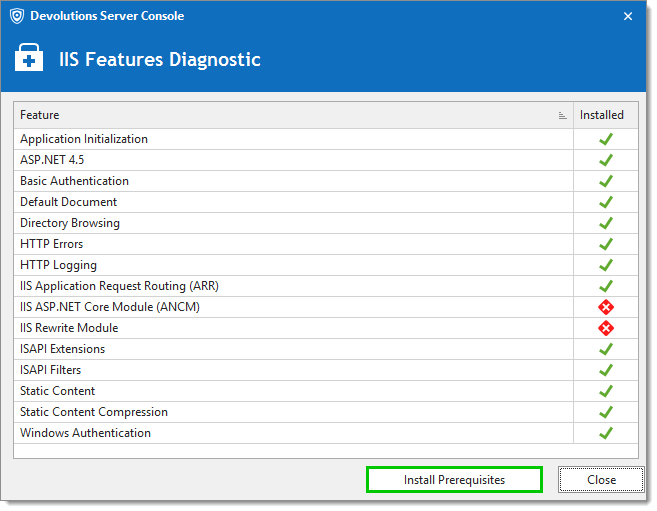
Task: Select the IIS Rewrite Module row
Action: (326, 328)
